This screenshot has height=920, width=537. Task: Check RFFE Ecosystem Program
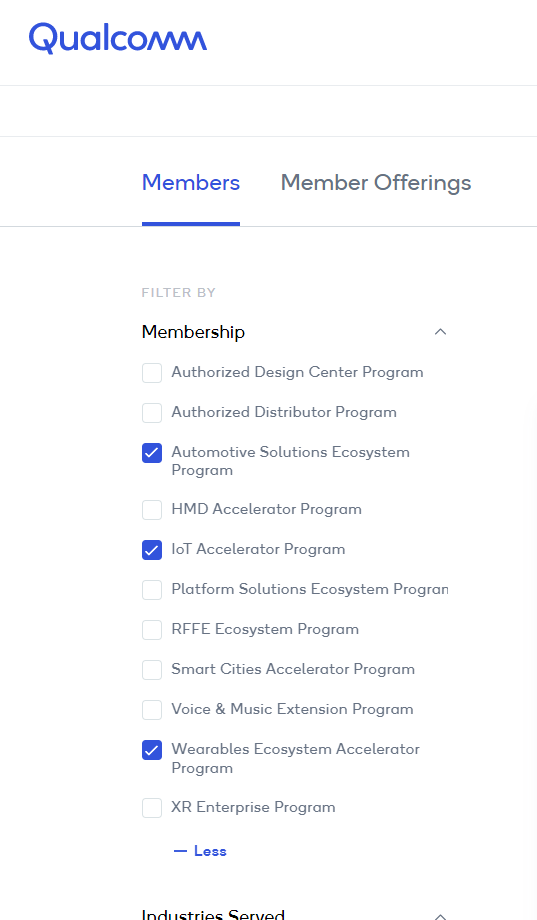(152, 630)
